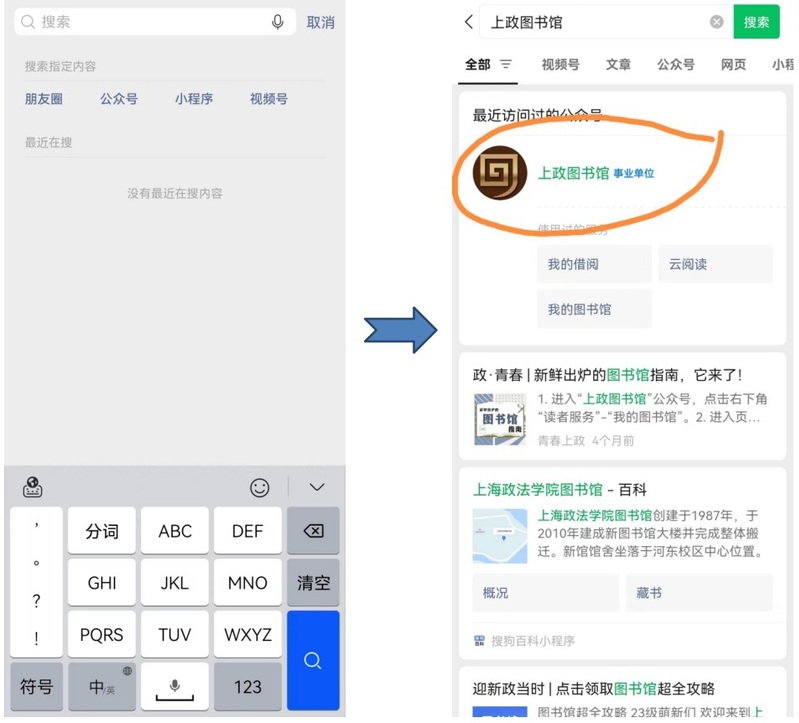Open 搜狗百科小程序 mini program link
Screen dimensions: 799x723
point(524,640)
